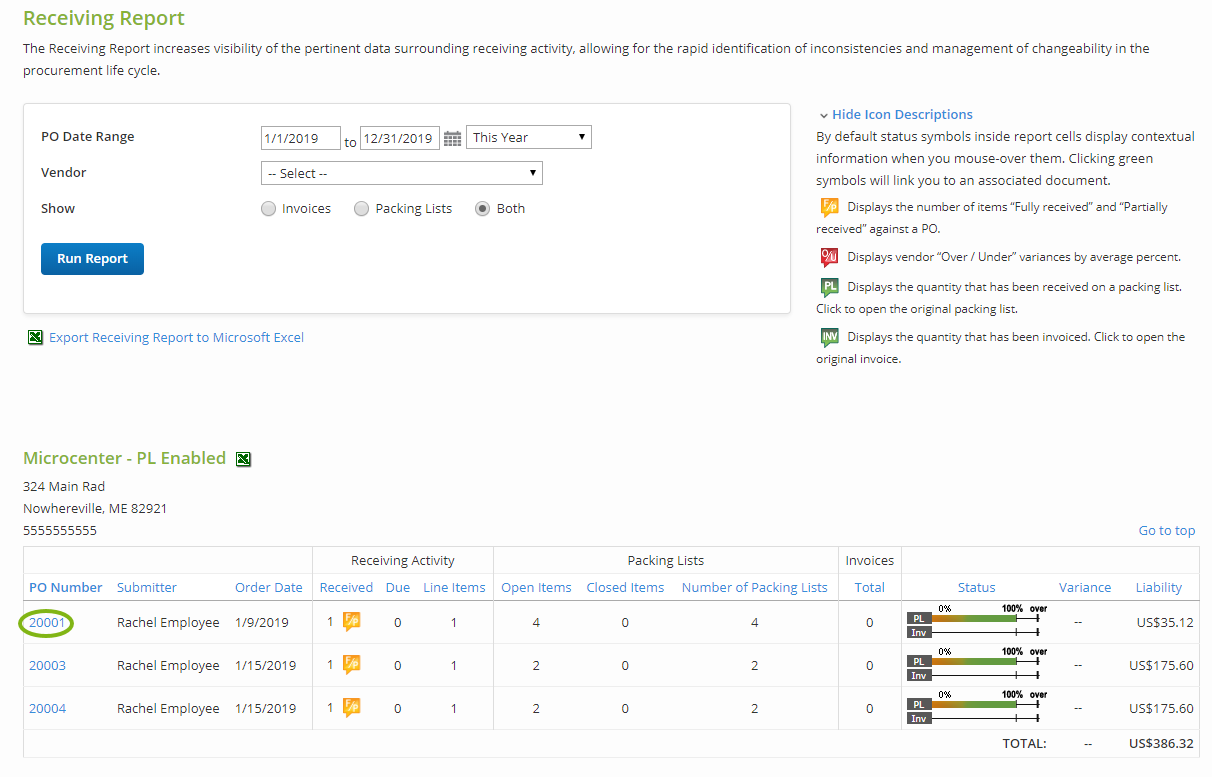Image resolution: width=1212 pixels, height=777 pixels.
Task: Click the end date field 12/31/2019
Action: (x=400, y=138)
